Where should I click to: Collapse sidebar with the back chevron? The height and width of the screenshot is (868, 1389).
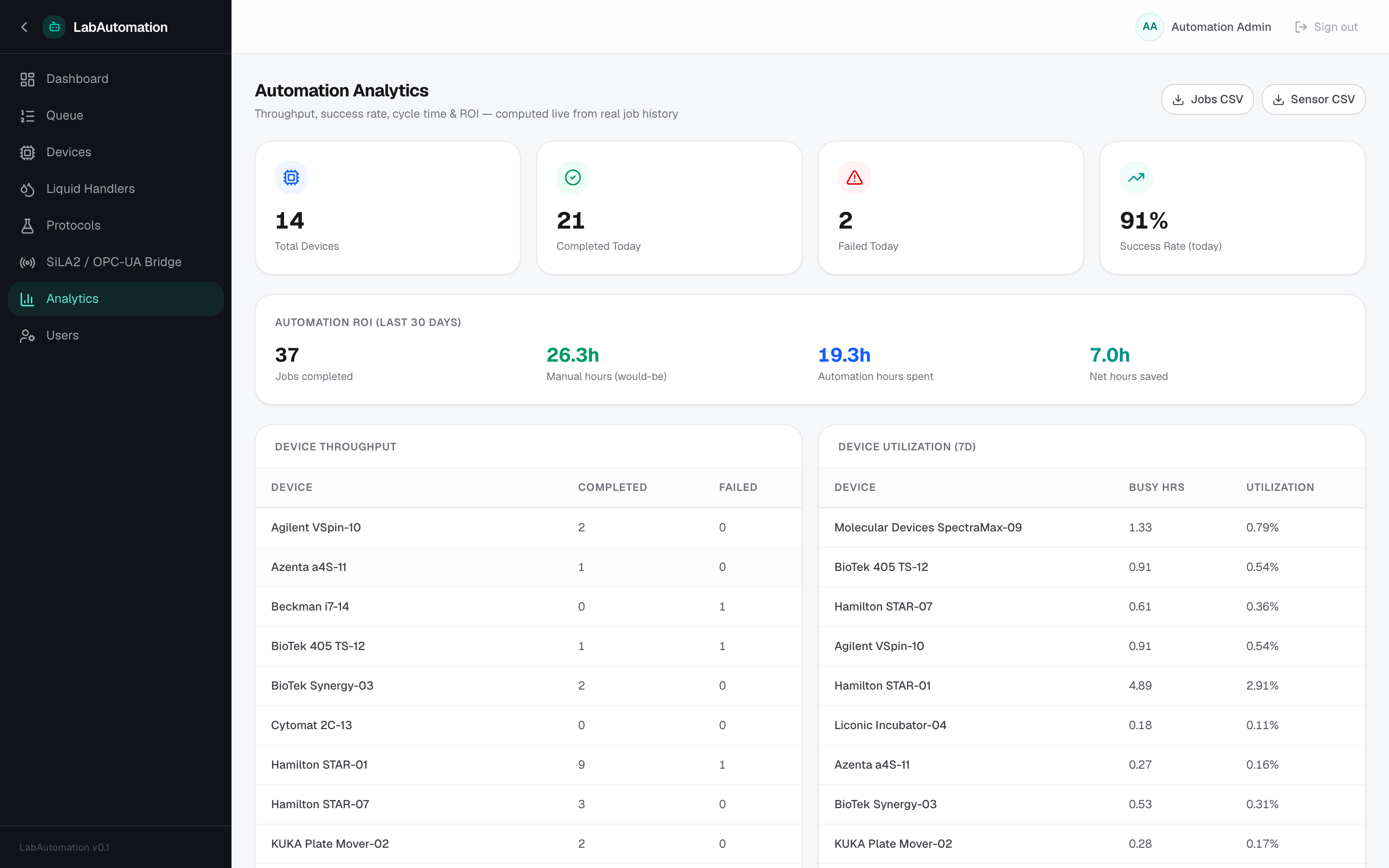click(24, 27)
